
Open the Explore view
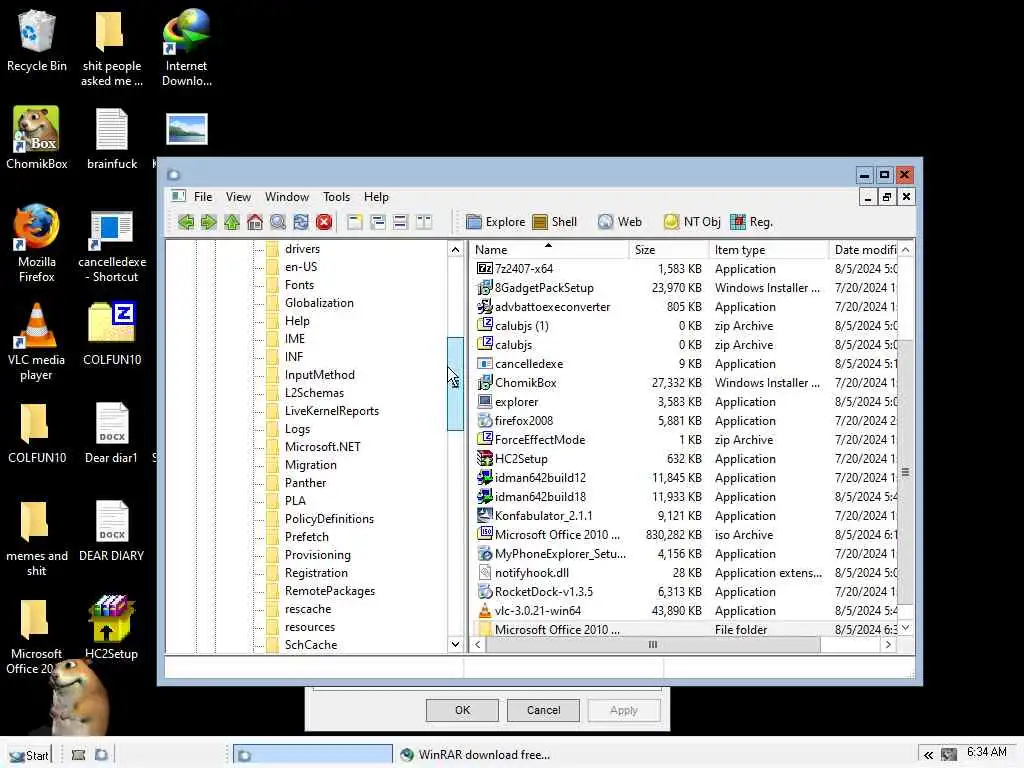click(x=496, y=222)
